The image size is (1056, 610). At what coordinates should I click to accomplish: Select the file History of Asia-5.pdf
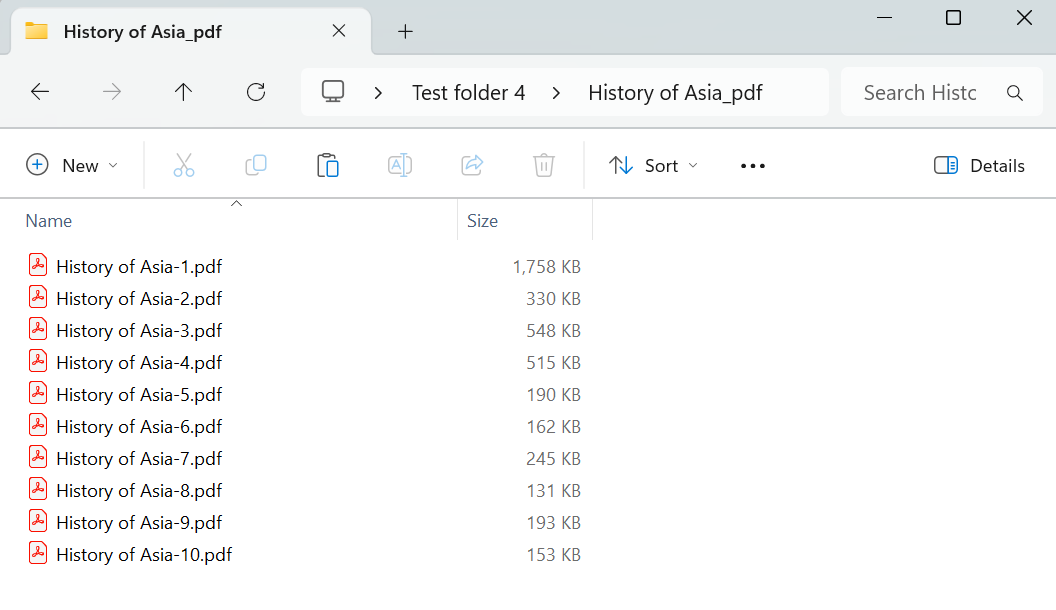[x=139, y=395]
